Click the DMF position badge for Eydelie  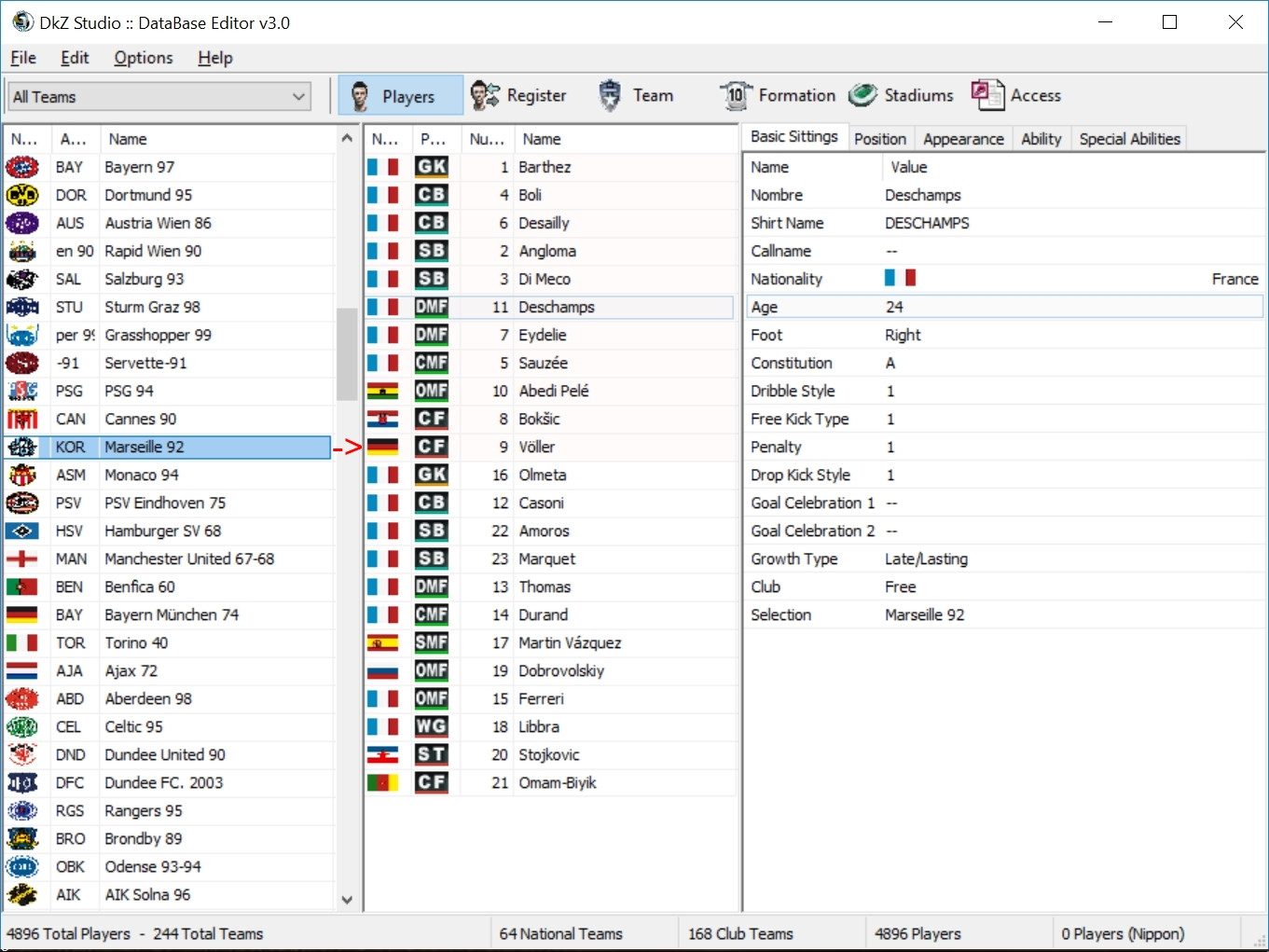click(x=432, y=335)
